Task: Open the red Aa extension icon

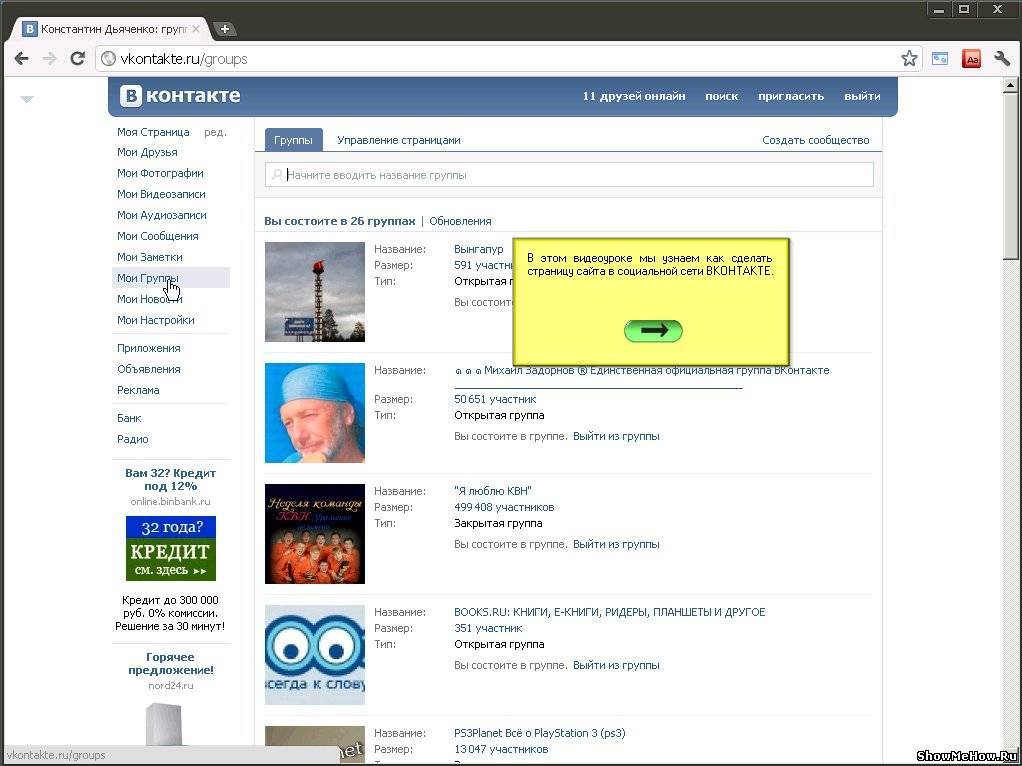Action: click(971, 59)
